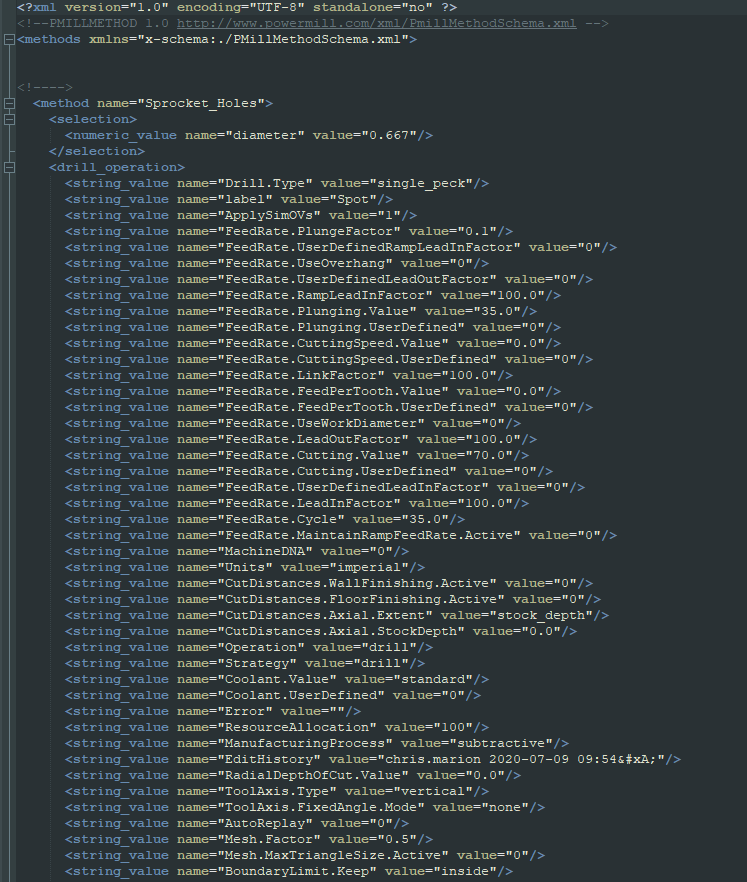747x882 pixels.
Task: Click the Mesh.Factor value "0.5"
Action: pyautogui.click(x=397, y=840)
